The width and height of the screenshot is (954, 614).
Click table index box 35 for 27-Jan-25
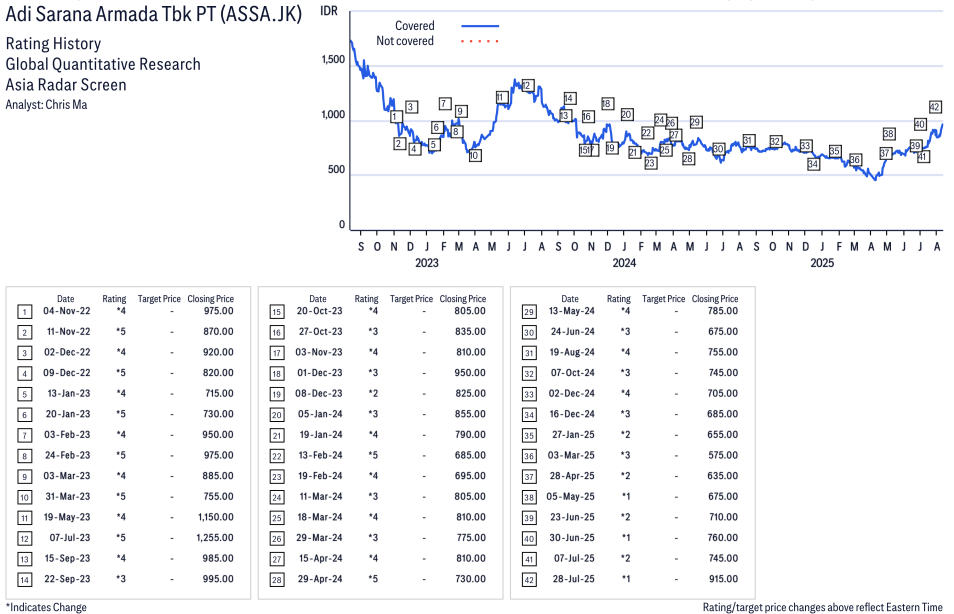[x=529, y=436]
